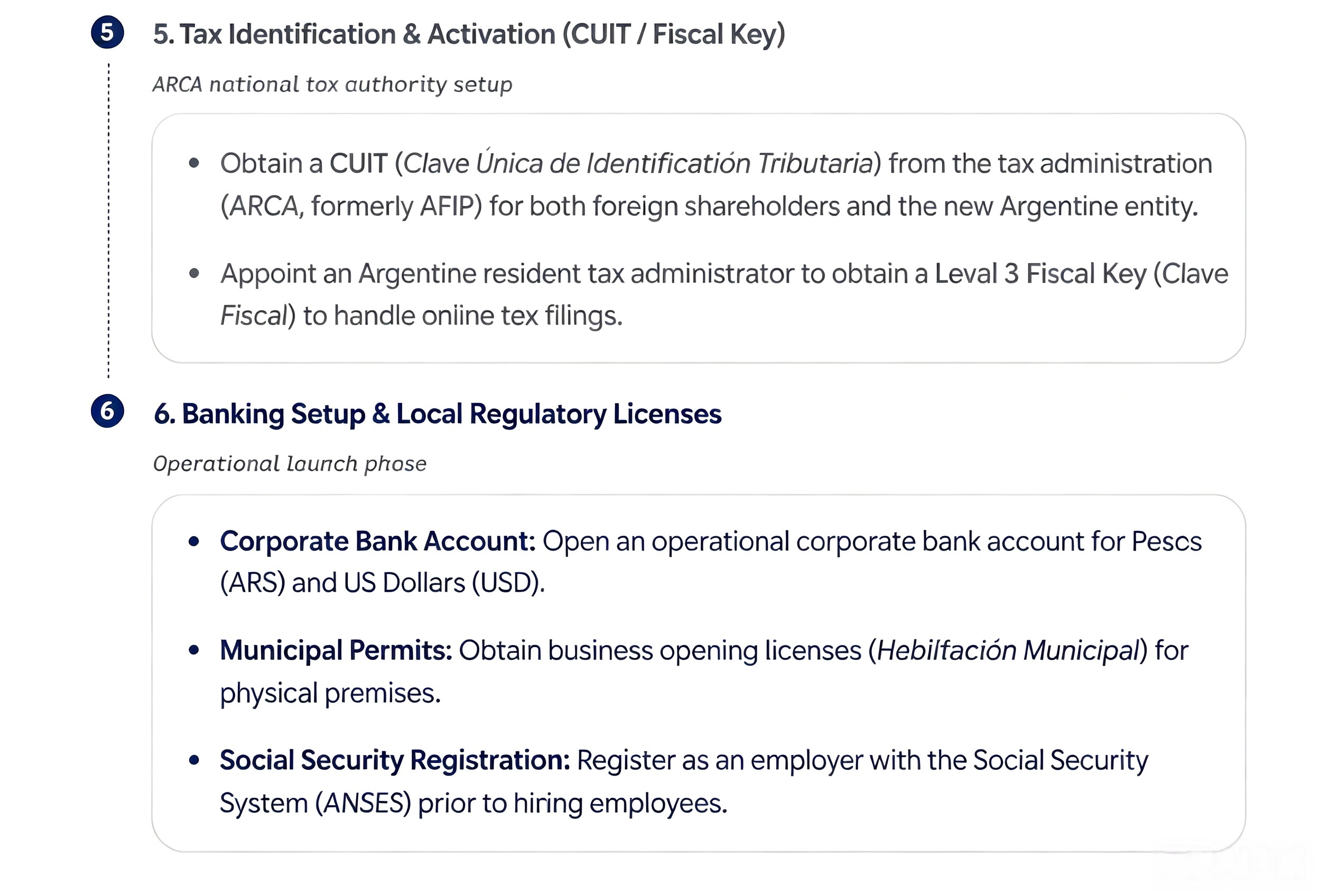Click the numbered step 5 circle icon
The image size is (1319, 896).
tap(107, 32)
